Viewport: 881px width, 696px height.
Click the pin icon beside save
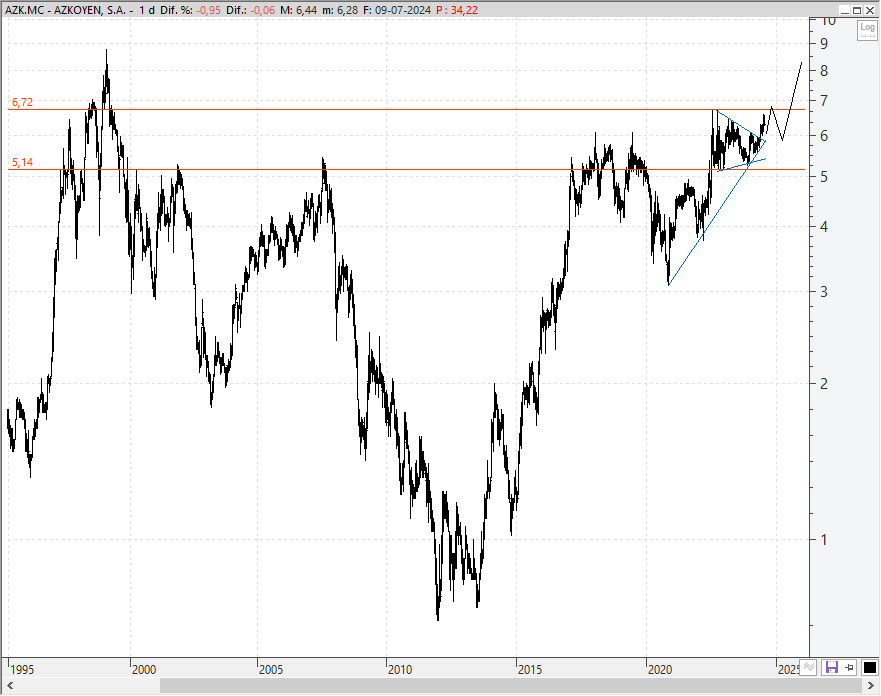850,667
